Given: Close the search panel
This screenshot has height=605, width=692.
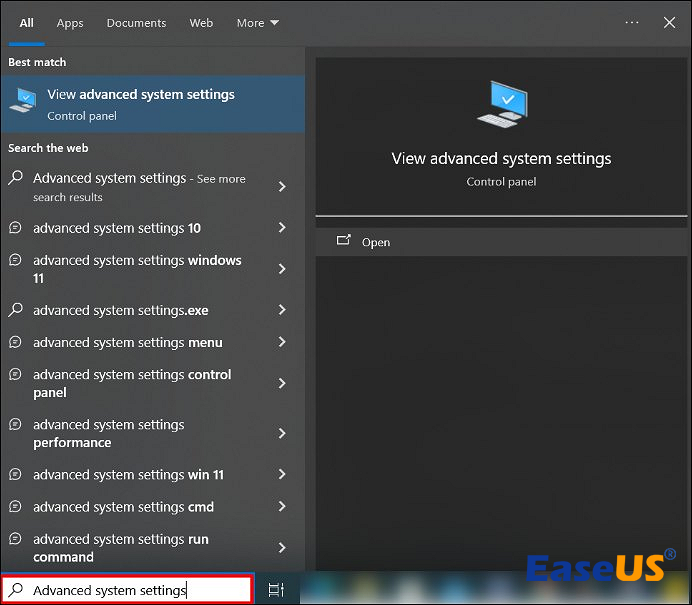Looking at the screenshot, I should pos(669,22).
